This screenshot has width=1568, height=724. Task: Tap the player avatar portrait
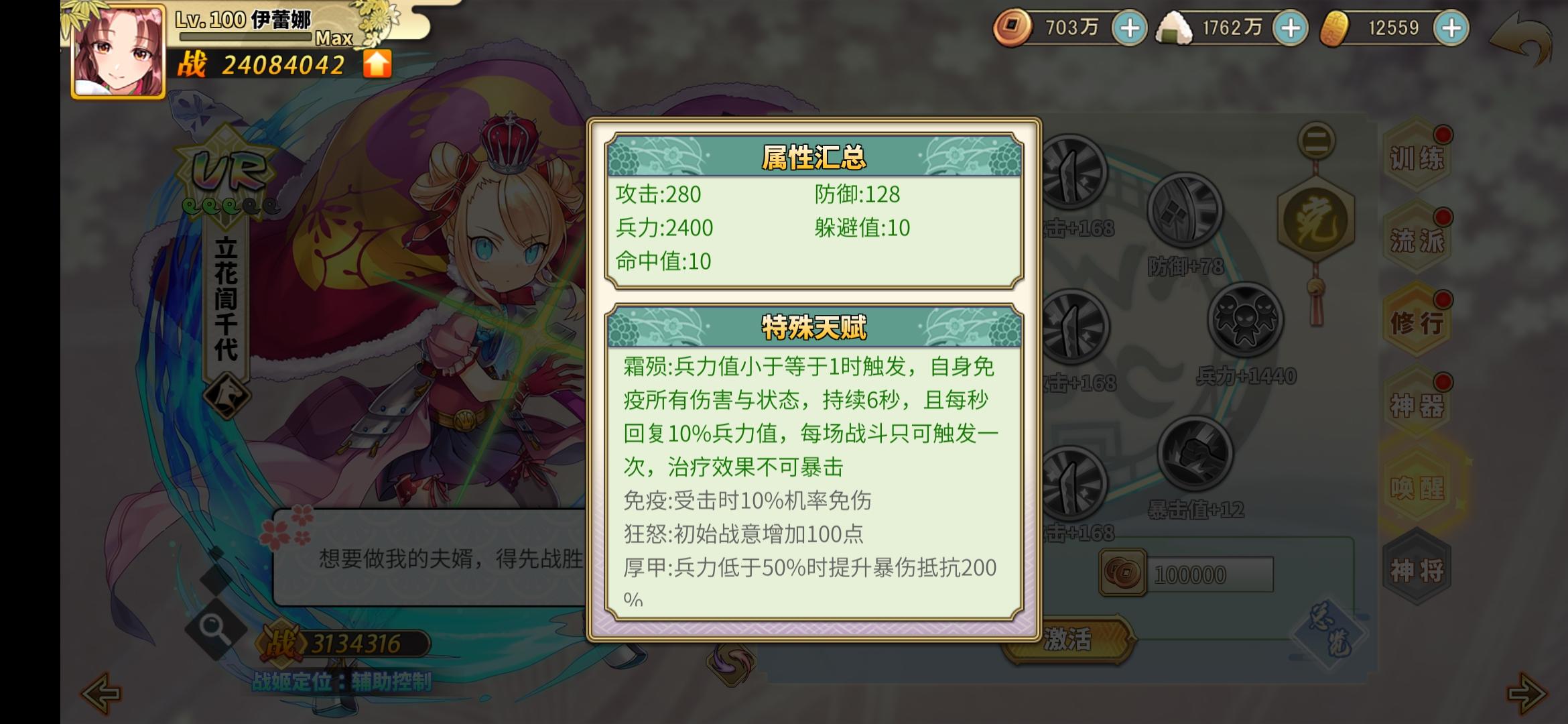118,52
